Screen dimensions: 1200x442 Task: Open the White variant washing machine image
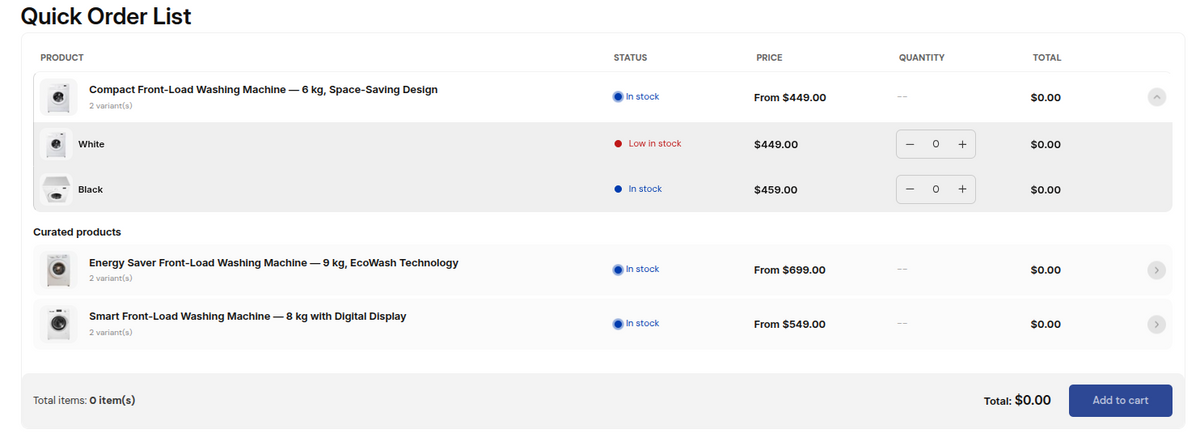tap(54, 144)
